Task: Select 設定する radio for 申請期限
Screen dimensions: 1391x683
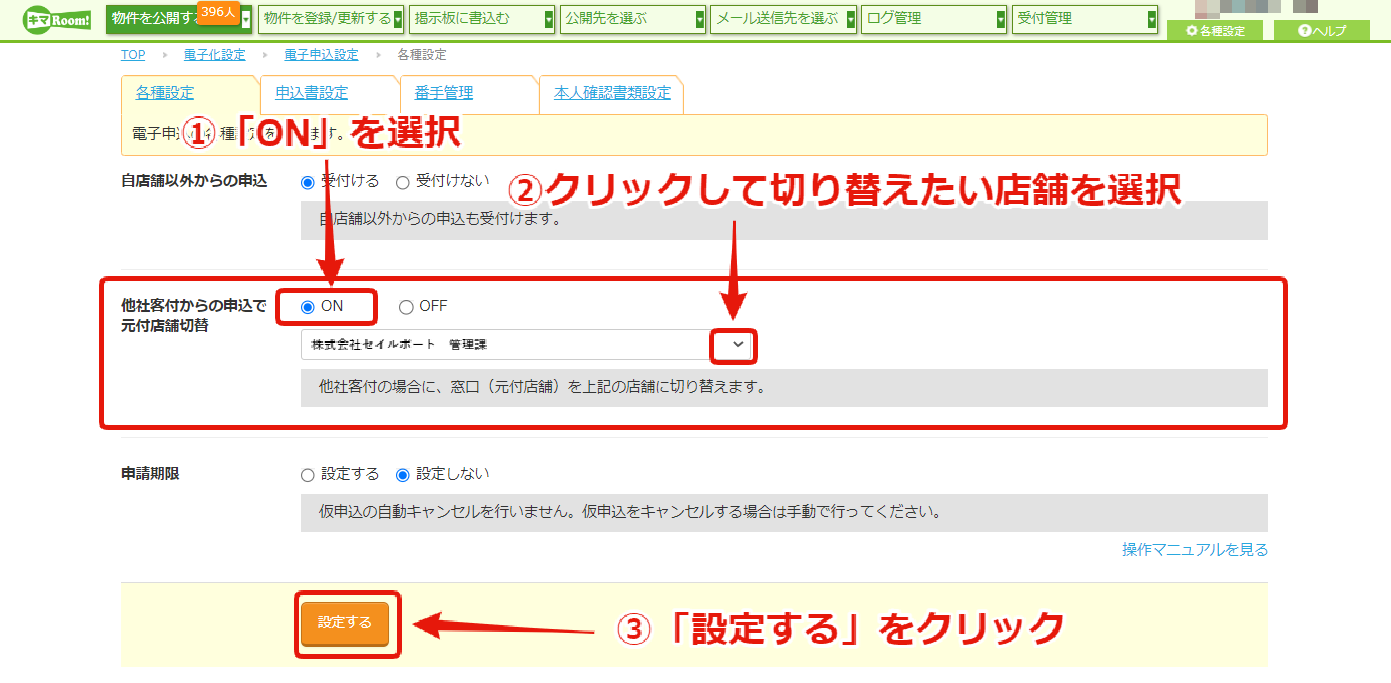Action: point(308,475)
